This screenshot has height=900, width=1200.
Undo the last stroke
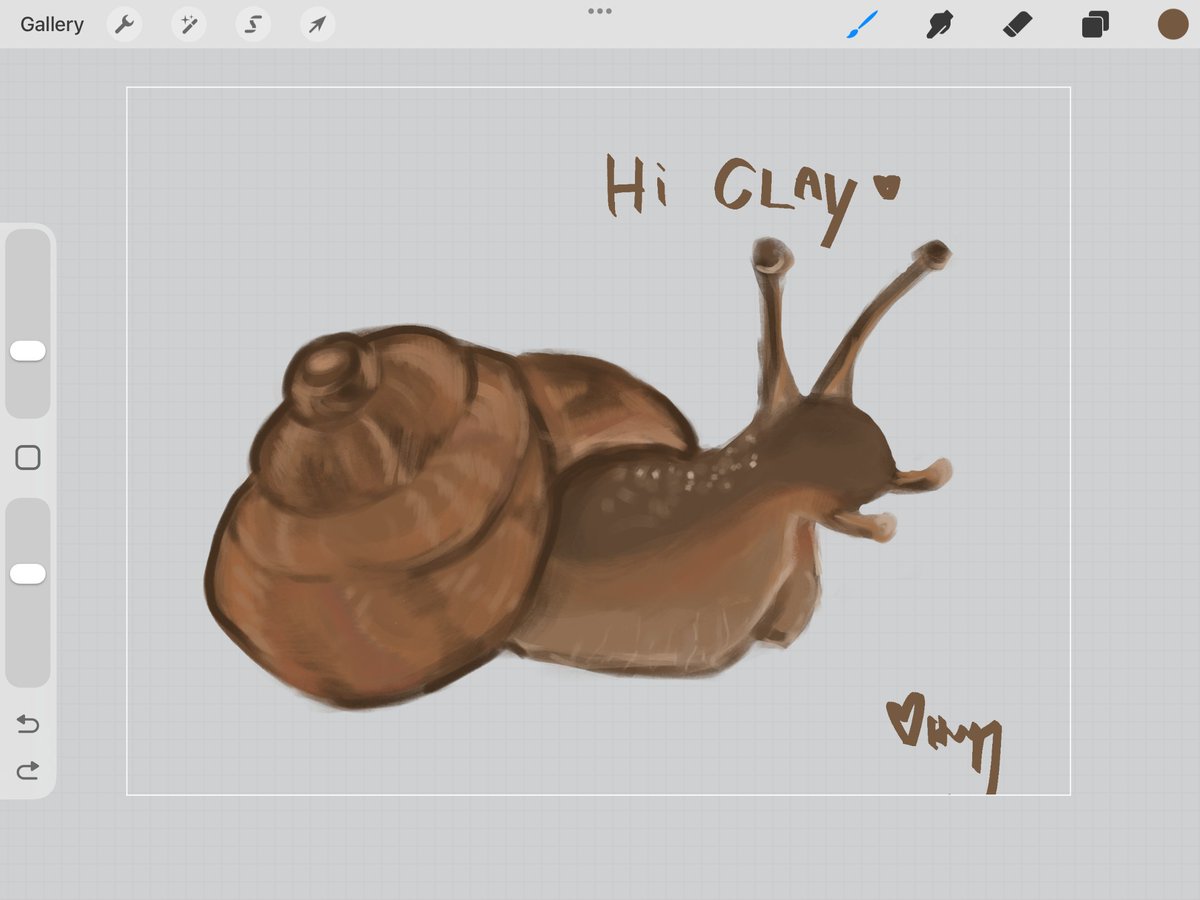tap(28, 724)
